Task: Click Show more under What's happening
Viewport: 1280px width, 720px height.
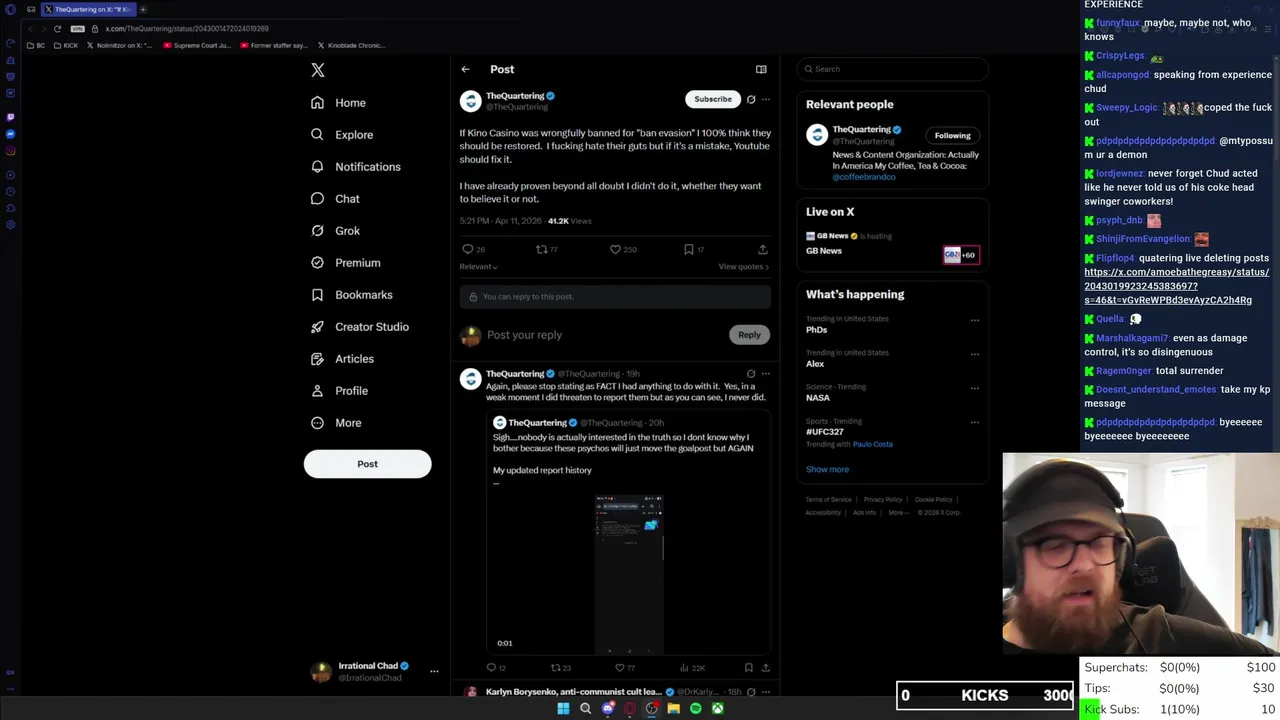Action: (827, 469)
